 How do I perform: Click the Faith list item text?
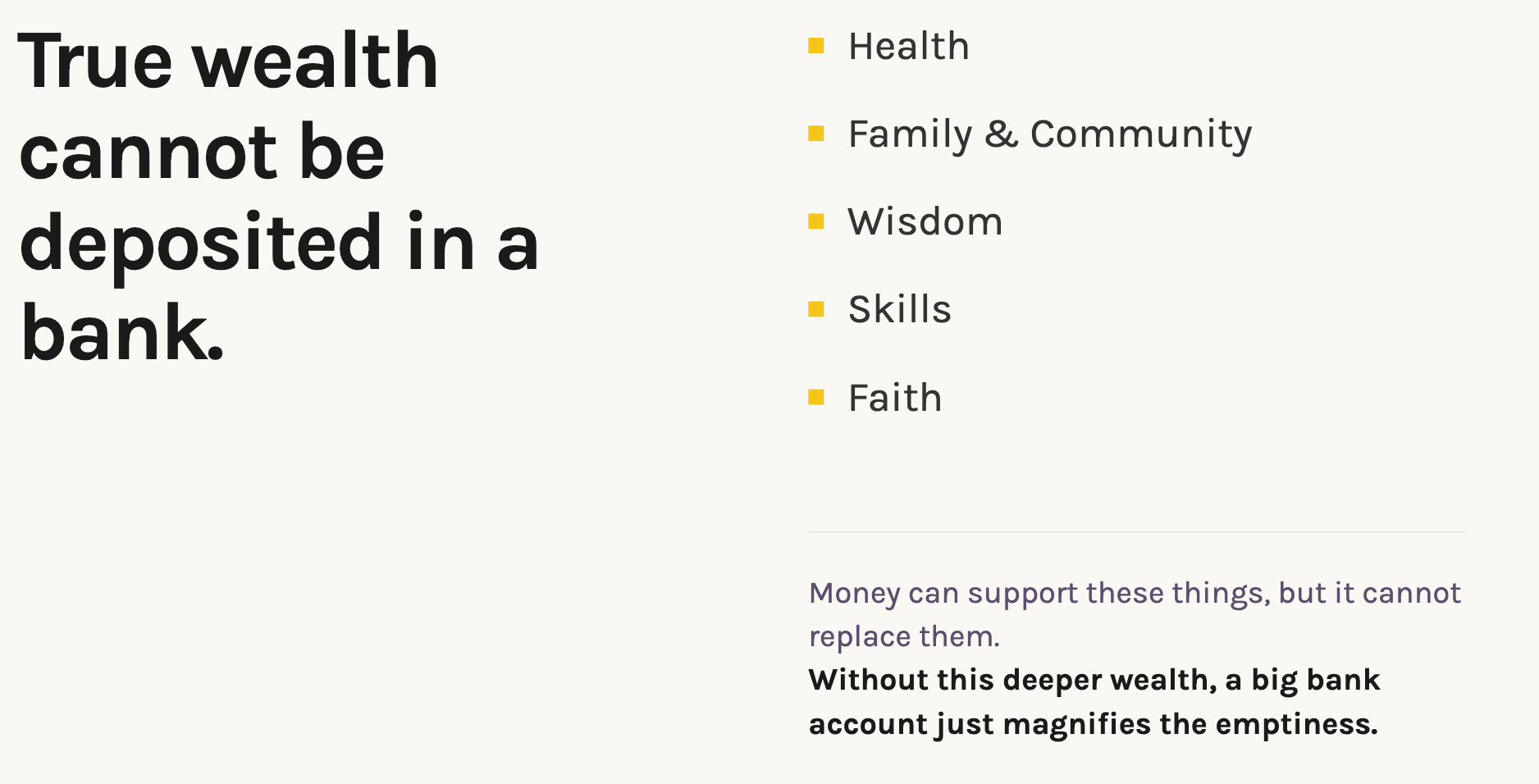(x=895, y=398)
